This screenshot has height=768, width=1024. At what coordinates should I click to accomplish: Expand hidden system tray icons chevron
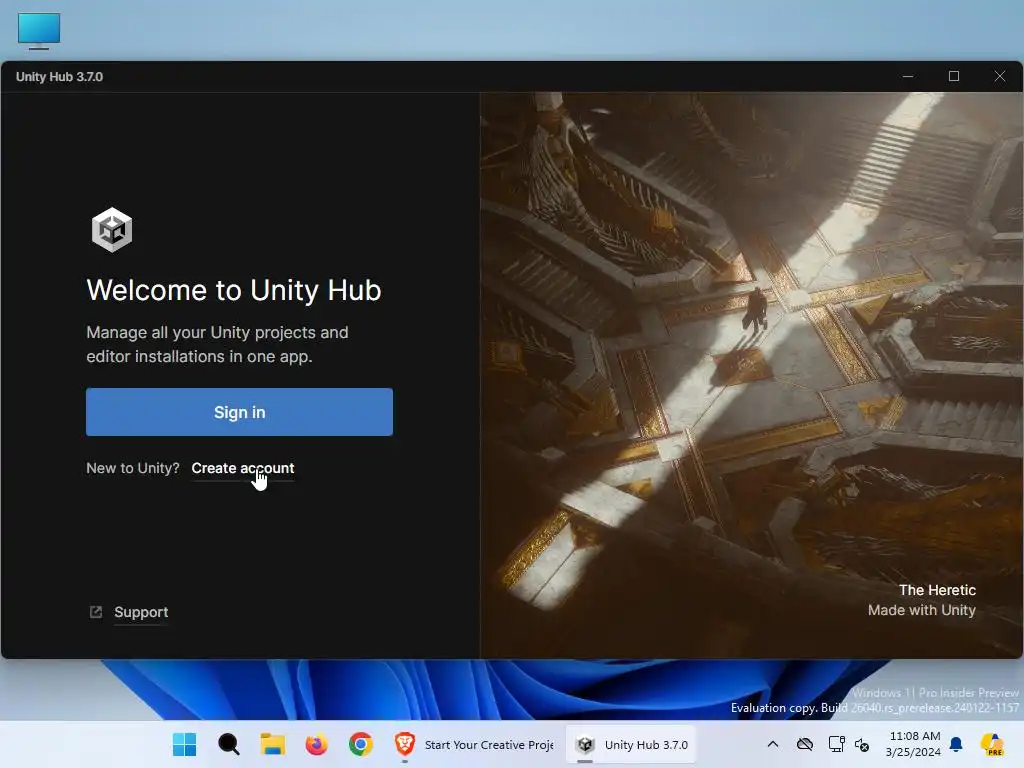[773, 744]
